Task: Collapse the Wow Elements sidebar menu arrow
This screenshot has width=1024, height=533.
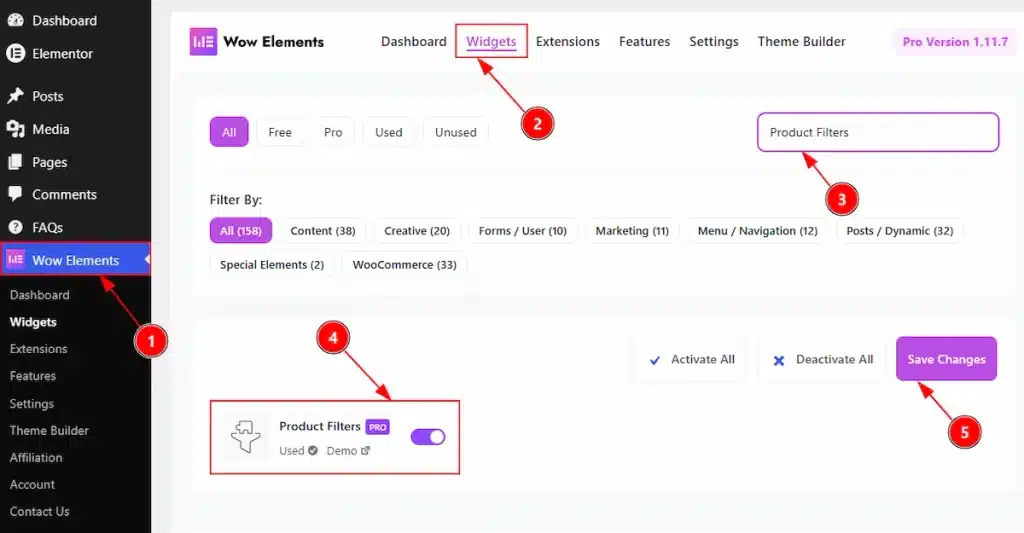Action: click(x=148, y=259)
